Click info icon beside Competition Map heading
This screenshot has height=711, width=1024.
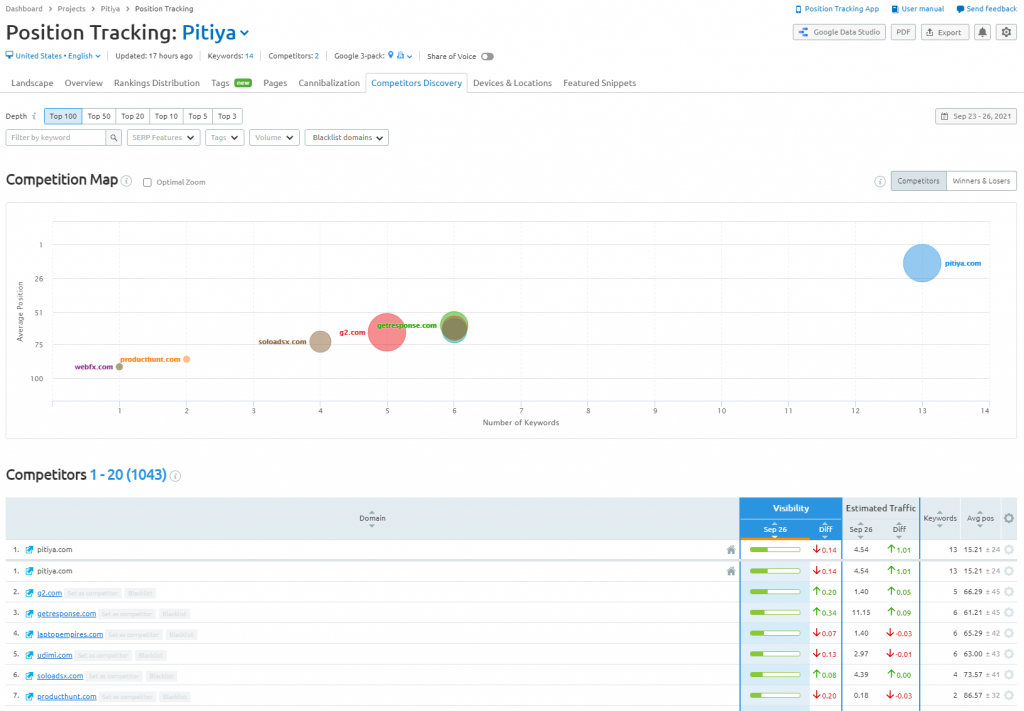coord(127,181)
